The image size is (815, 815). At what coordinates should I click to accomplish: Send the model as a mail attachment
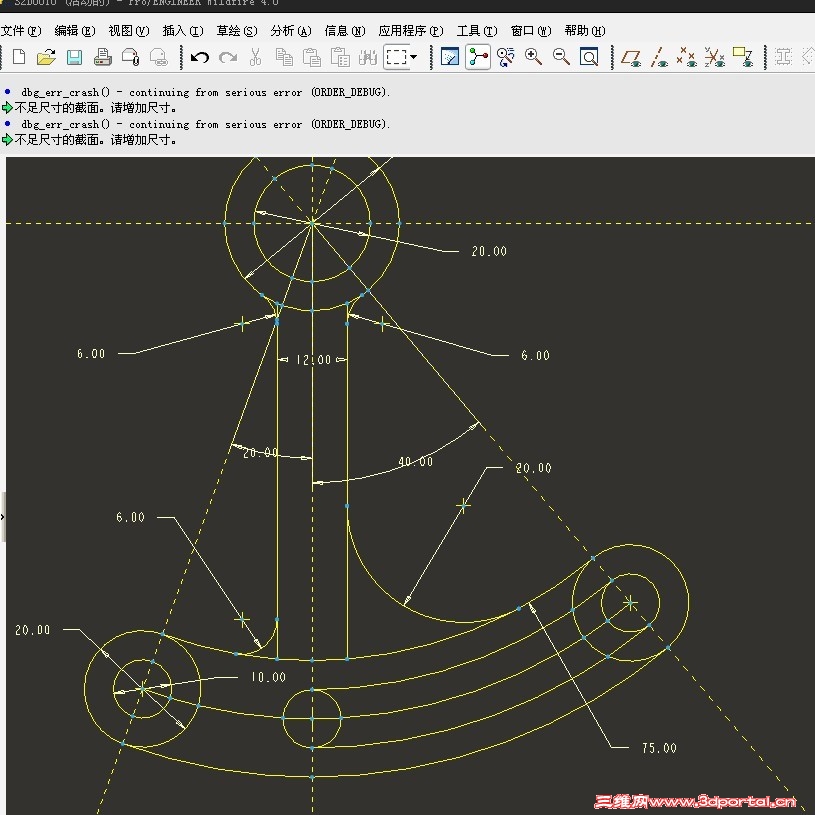point(130,57)
